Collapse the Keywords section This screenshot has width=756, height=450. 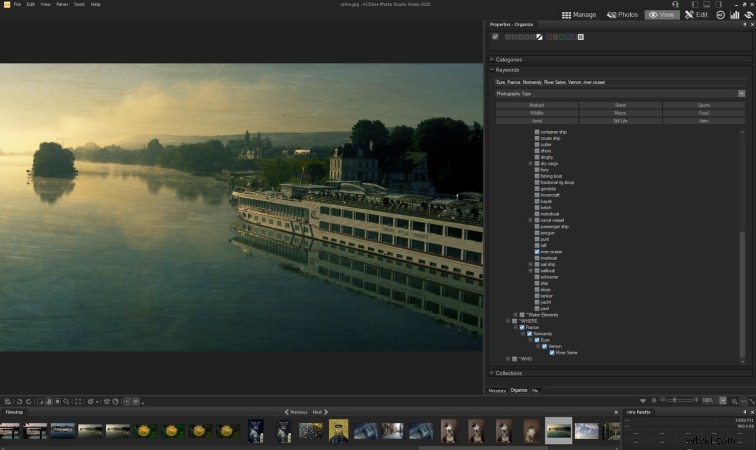tap(491, 70)
